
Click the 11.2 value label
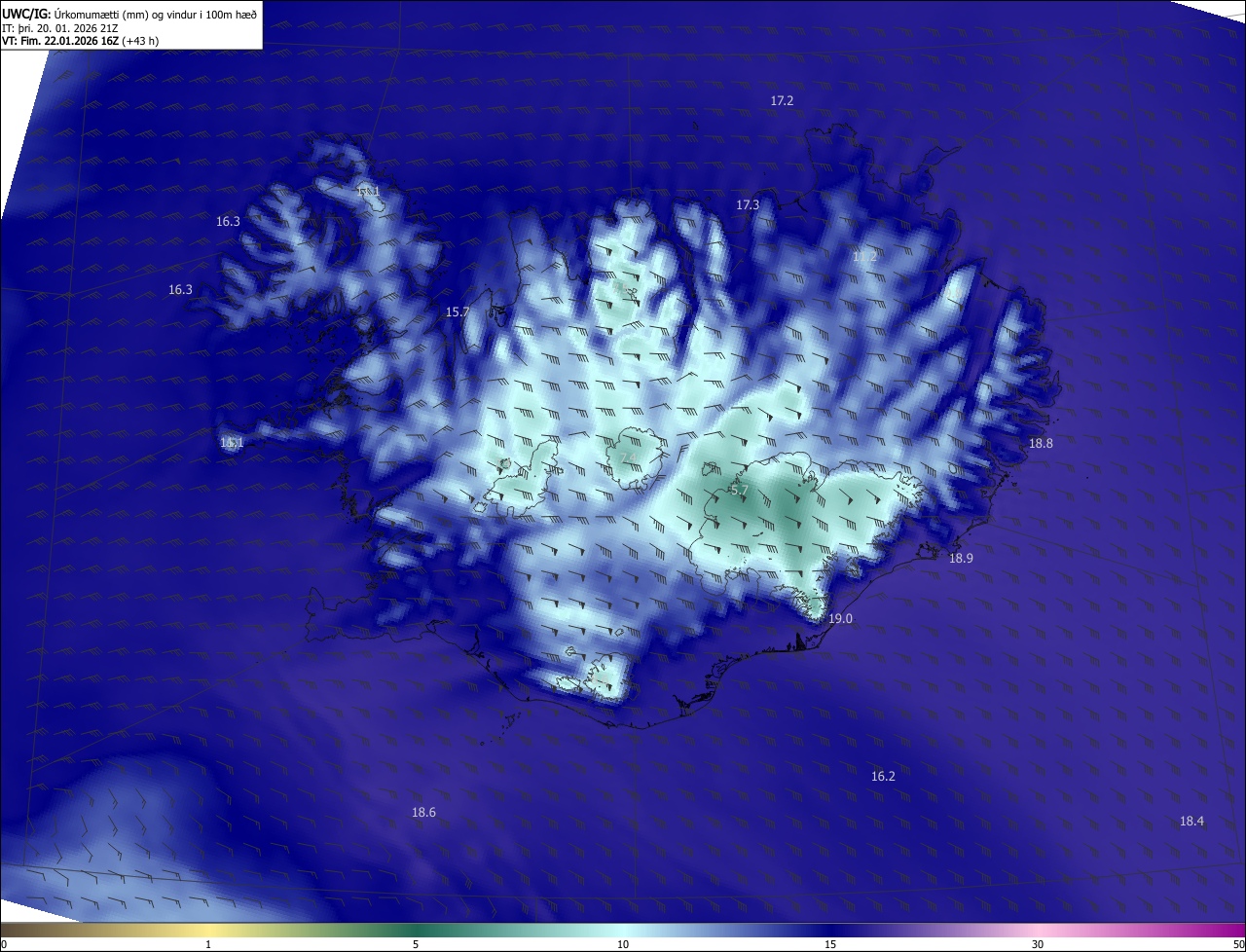pos(864,258)
